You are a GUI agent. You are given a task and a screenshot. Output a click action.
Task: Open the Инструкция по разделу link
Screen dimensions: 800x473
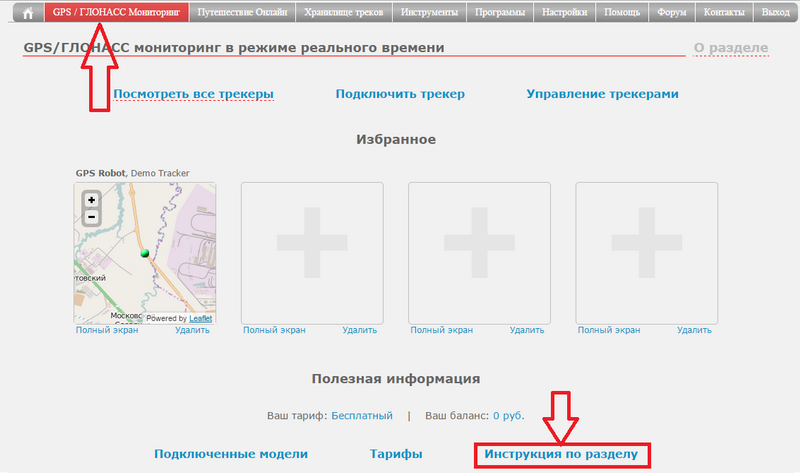560,454
